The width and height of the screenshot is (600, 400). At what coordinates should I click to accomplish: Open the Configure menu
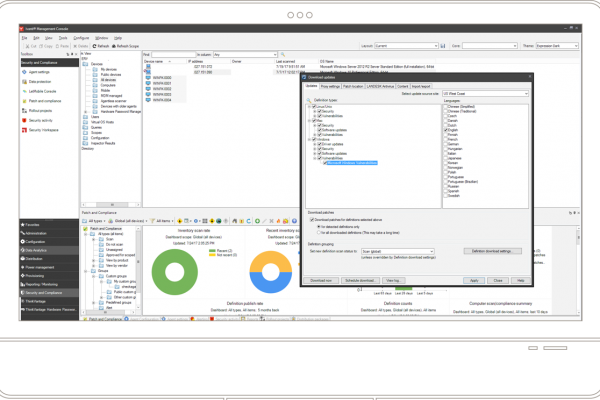click(x=81, y=38)
